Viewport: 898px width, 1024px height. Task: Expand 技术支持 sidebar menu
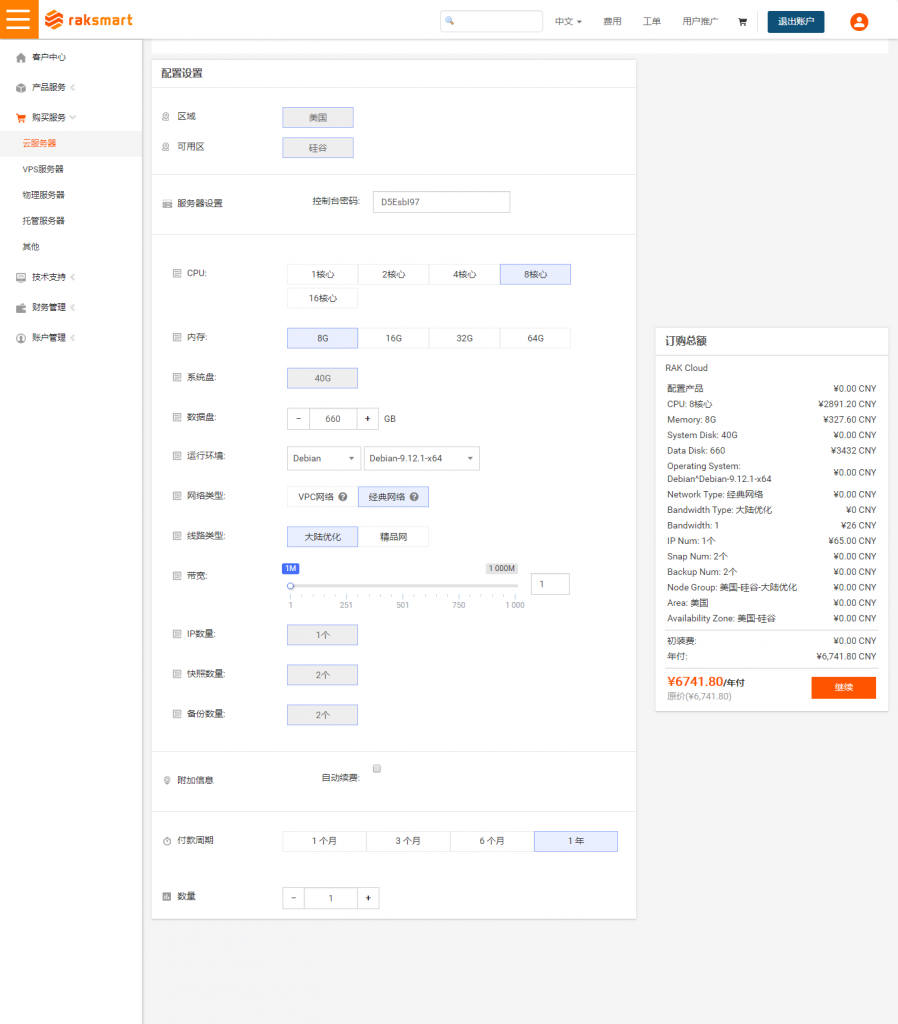pyautogui.click(x=49, y=277)
